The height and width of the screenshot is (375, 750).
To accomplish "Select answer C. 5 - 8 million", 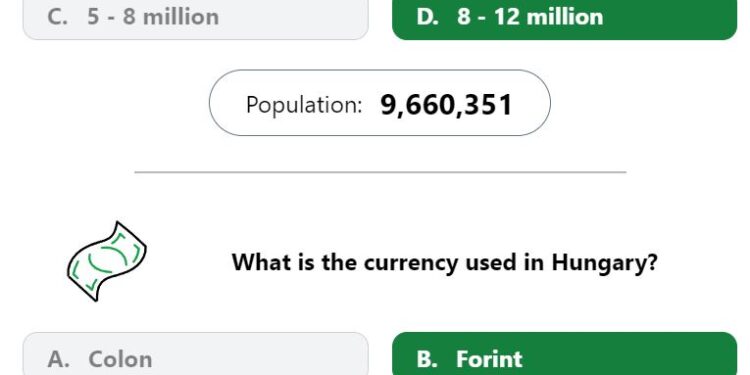I will pos(196,20).
